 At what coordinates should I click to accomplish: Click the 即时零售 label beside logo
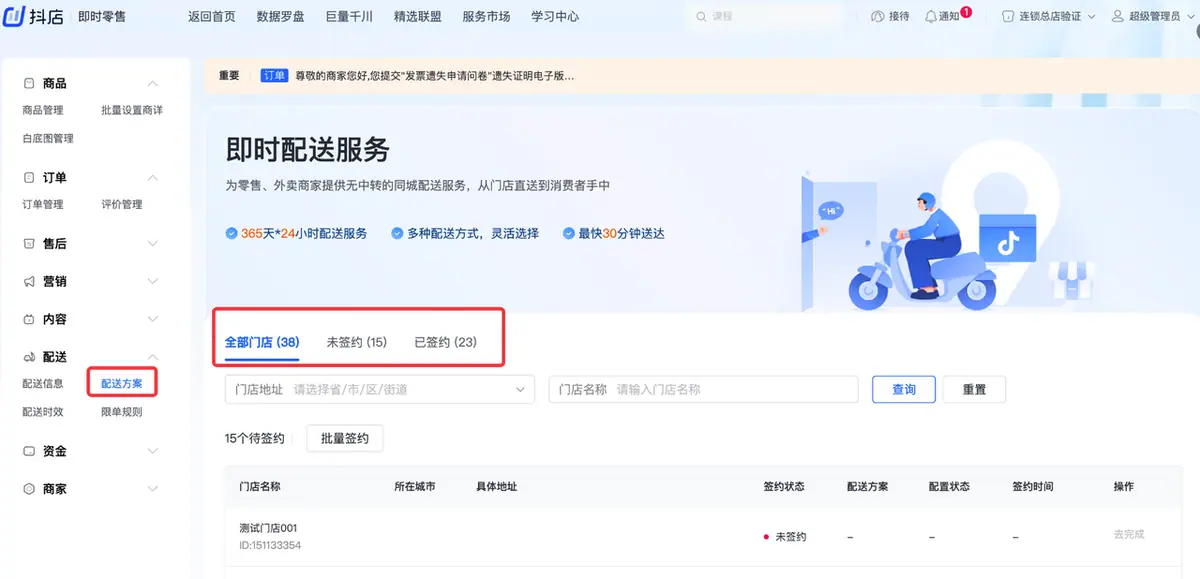pyautogui.click(x=102, y=17)
